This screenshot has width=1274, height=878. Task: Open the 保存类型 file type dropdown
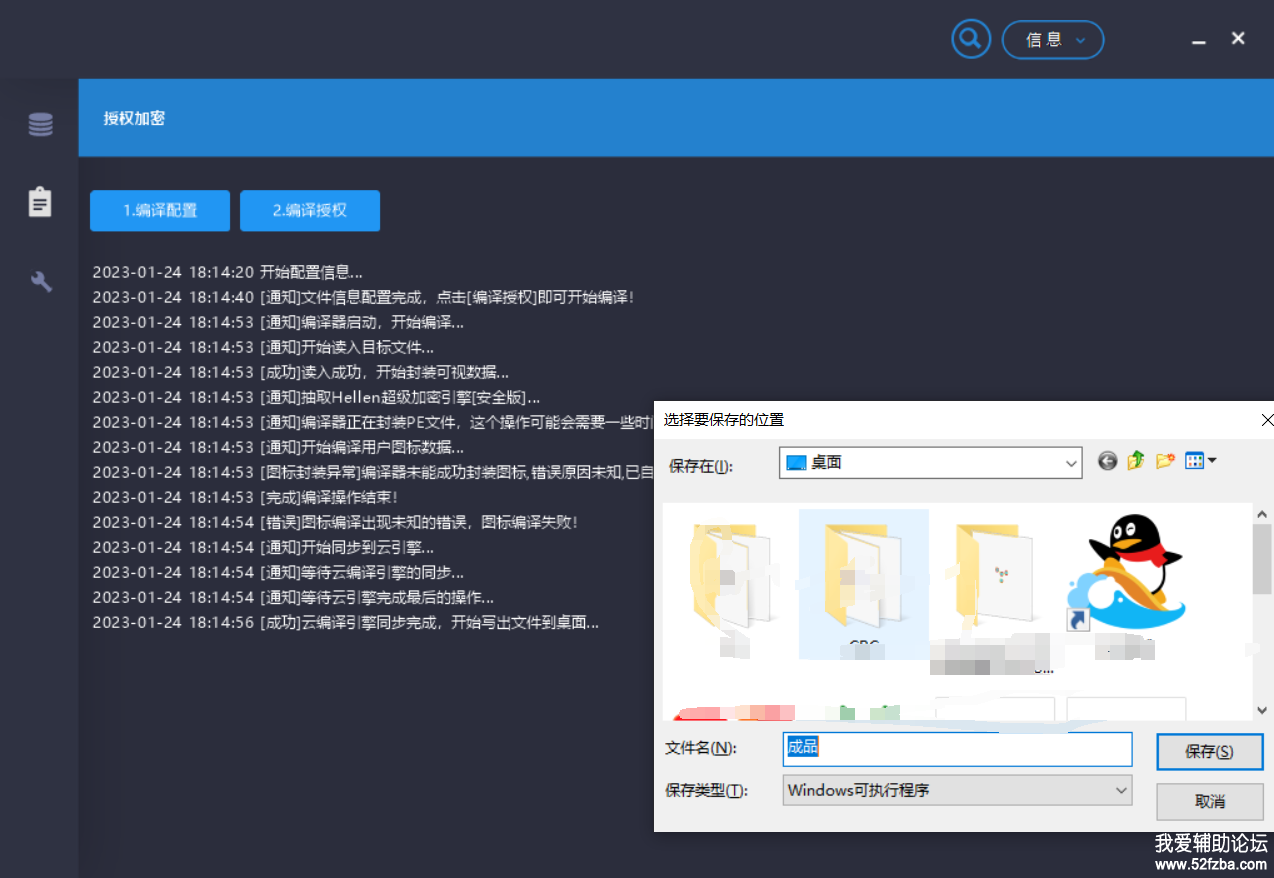click(1121, 790)
